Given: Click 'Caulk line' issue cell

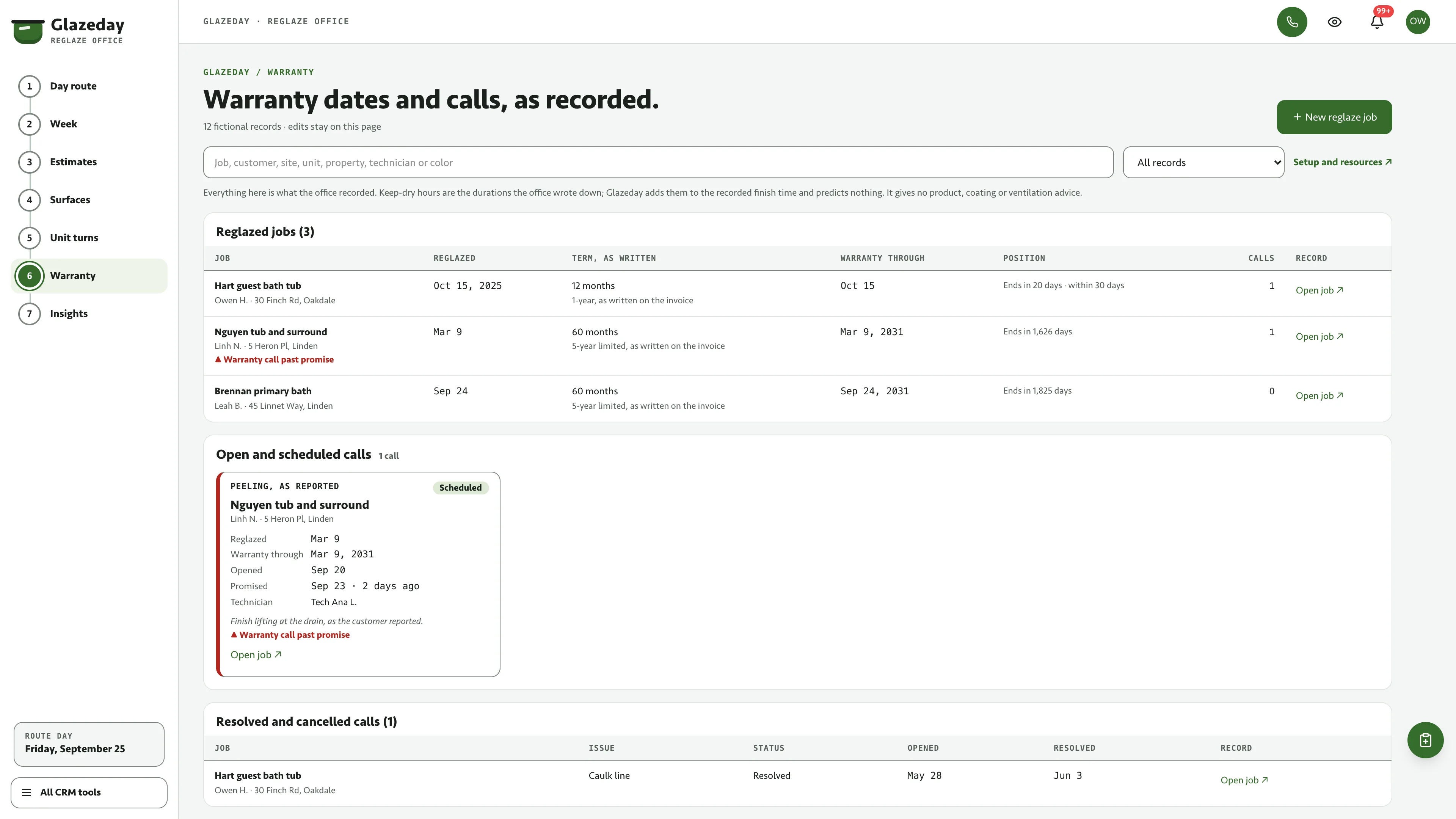Looking at the screenshot, I should [x=609, y=776].
